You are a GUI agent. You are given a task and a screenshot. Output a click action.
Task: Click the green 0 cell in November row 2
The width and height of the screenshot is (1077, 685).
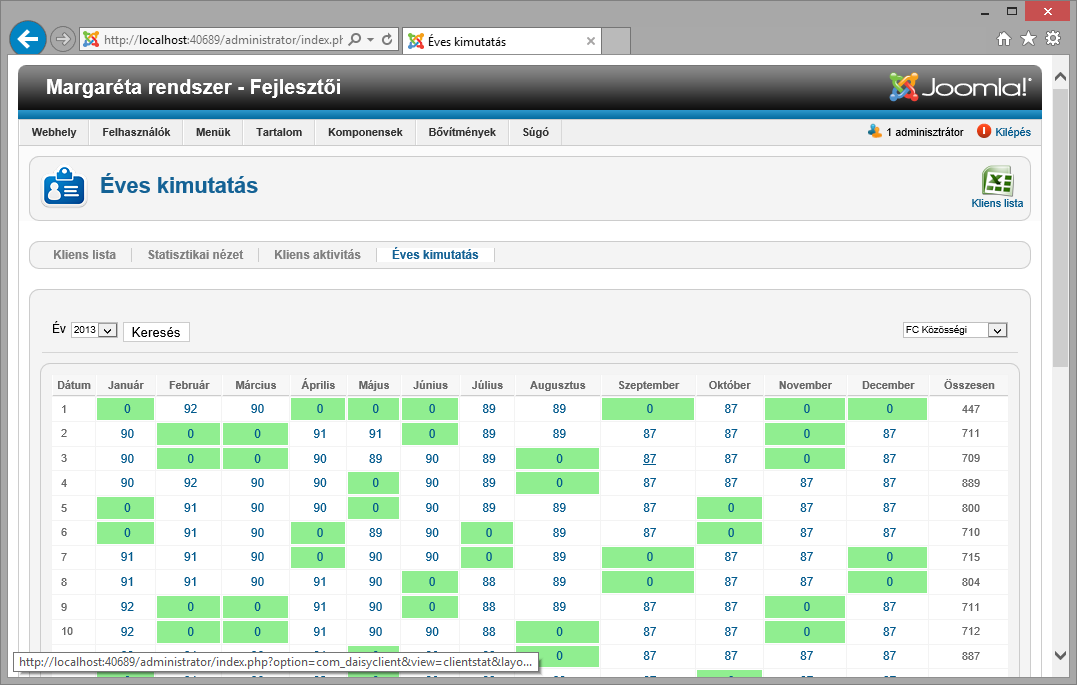[805, 434]
